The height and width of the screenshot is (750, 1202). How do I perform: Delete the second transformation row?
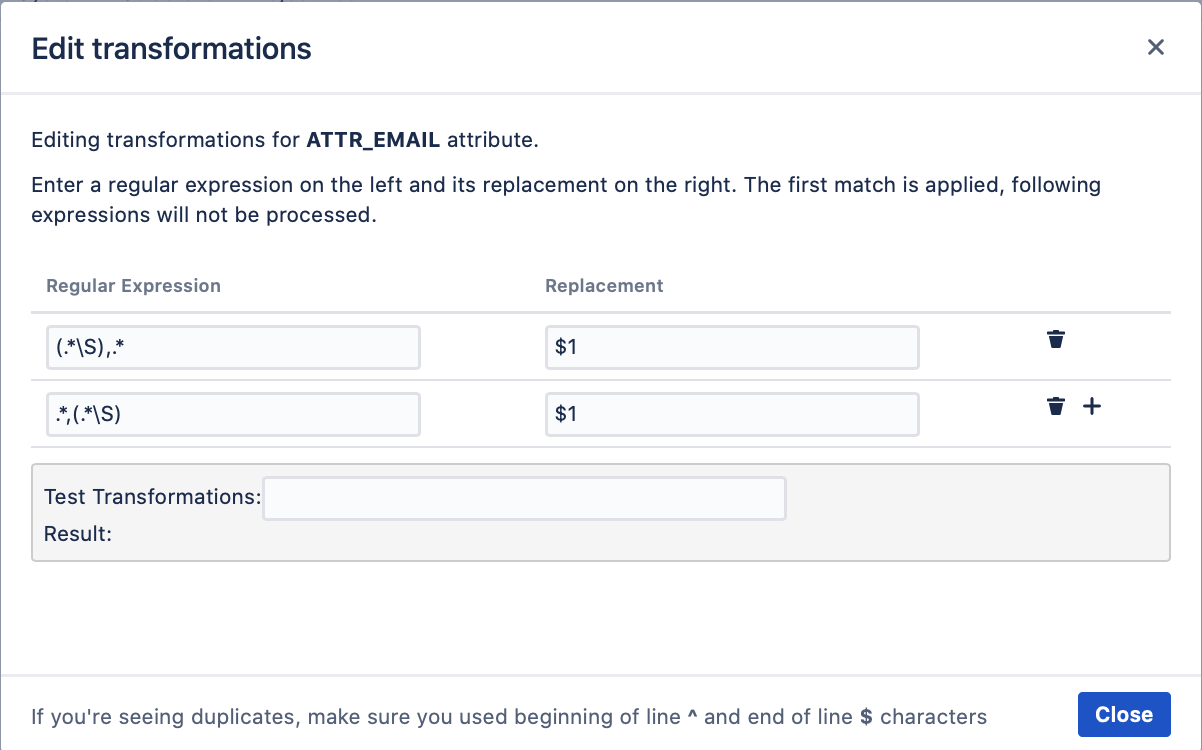click(x=1056, y=407)
